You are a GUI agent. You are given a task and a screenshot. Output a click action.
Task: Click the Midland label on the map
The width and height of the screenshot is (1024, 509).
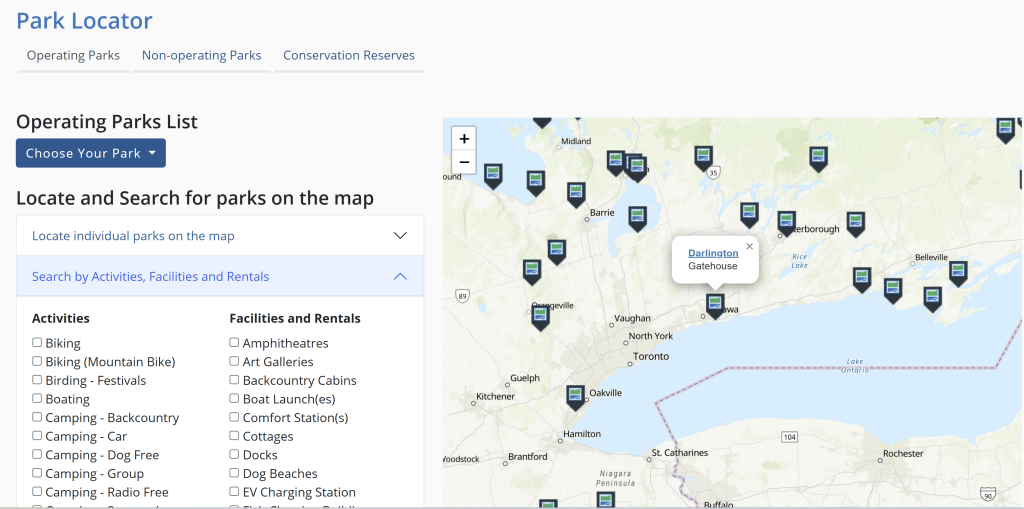(576, 141)
